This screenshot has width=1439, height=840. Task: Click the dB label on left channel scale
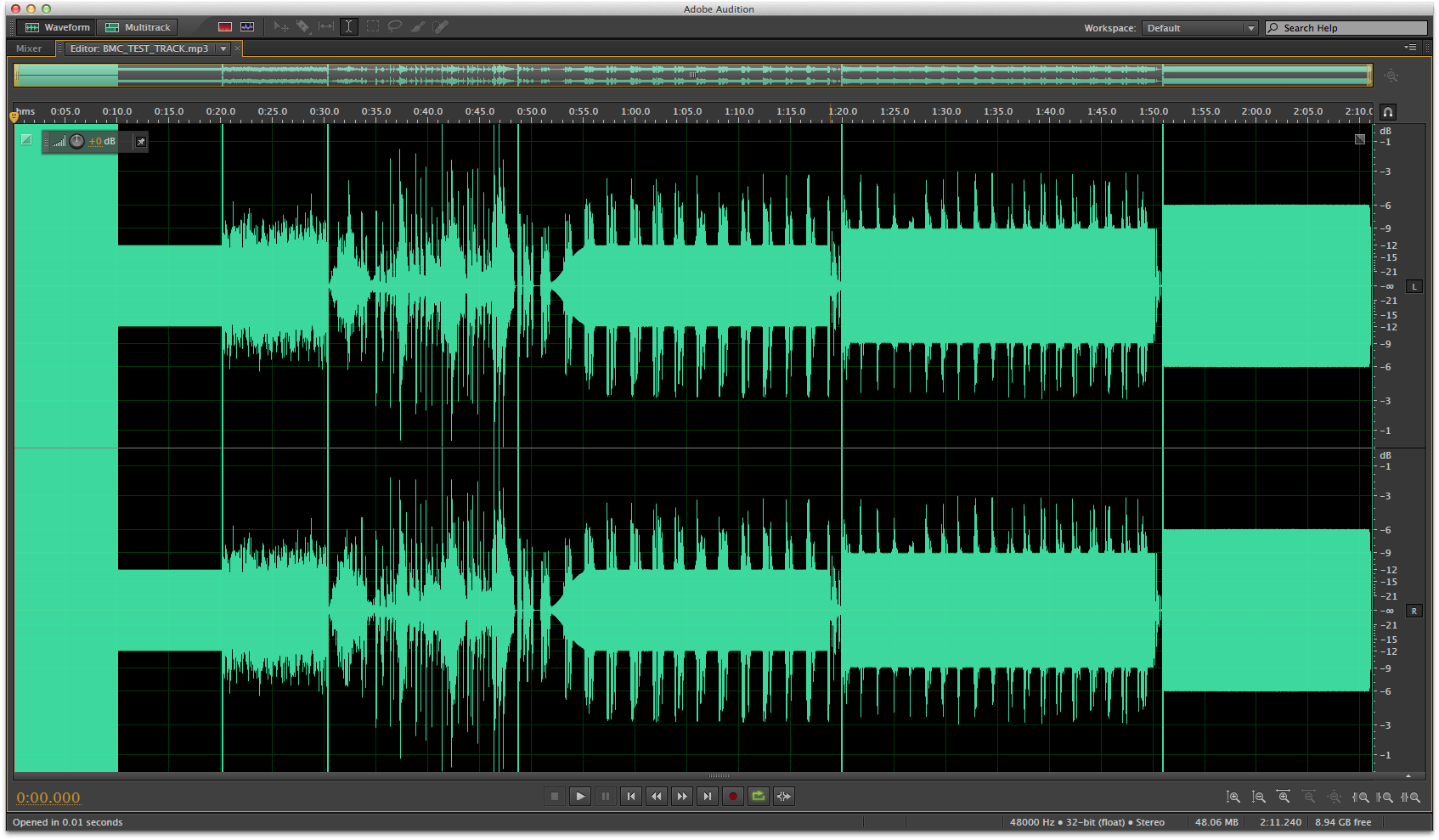[1385, 131]
